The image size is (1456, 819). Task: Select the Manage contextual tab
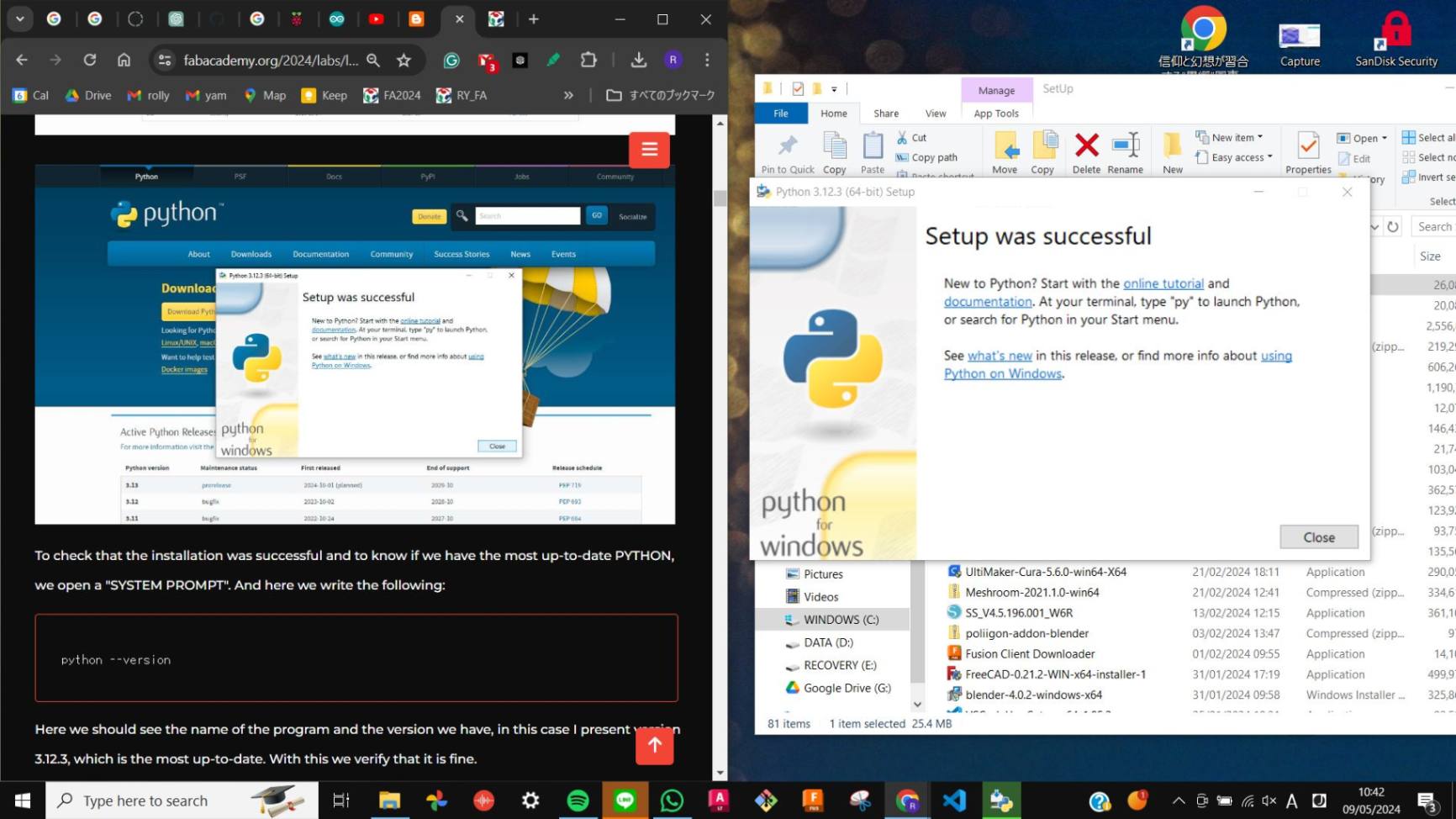[x=996, y=90]
